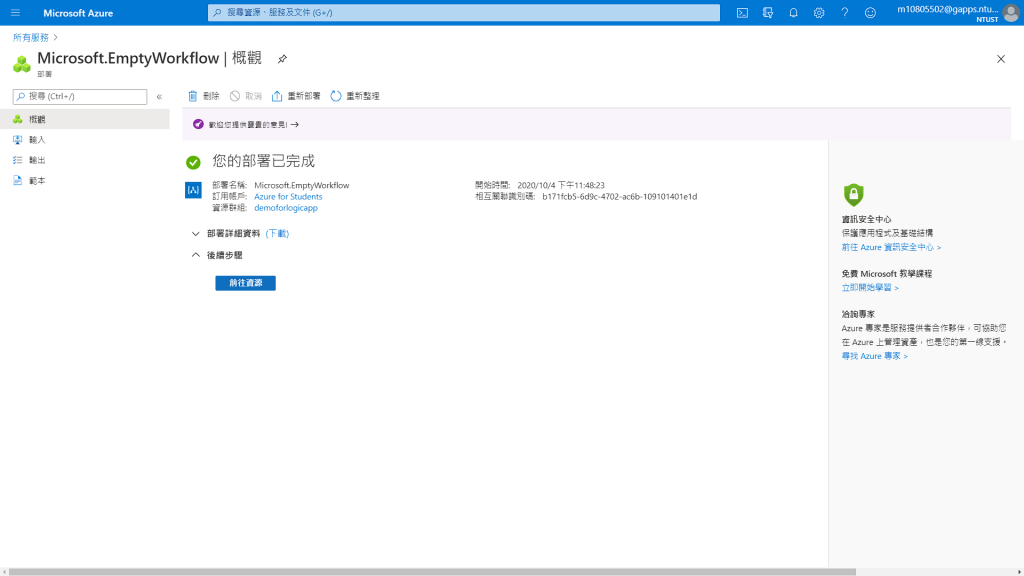Click the green security shield icon
The width and height of the screenshot is (1024, 576).
pos(854,195)
